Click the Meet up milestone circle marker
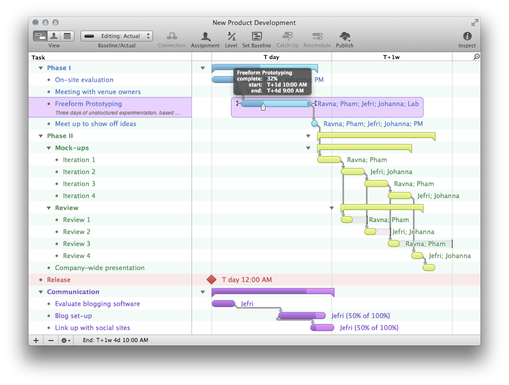This screenshot has width=509, height=385. pos(314,124)
